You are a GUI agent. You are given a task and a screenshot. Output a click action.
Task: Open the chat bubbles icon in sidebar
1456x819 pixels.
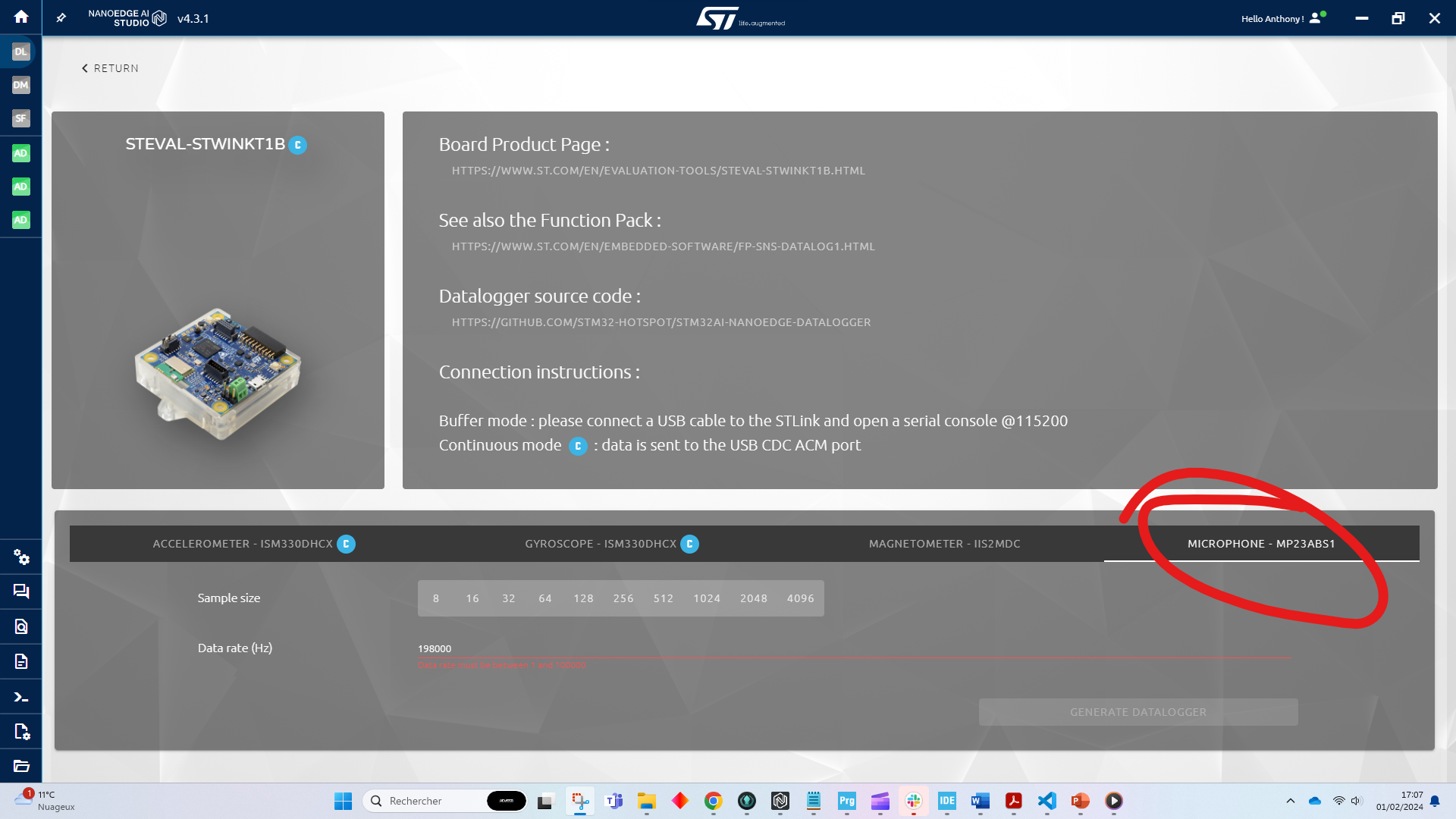[x=21, y=591]
